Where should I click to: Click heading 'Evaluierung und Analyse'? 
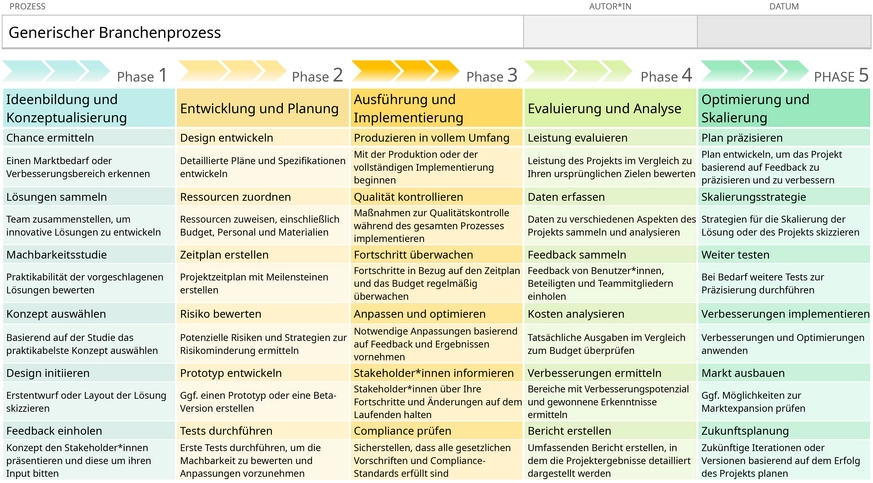[610, 108]
